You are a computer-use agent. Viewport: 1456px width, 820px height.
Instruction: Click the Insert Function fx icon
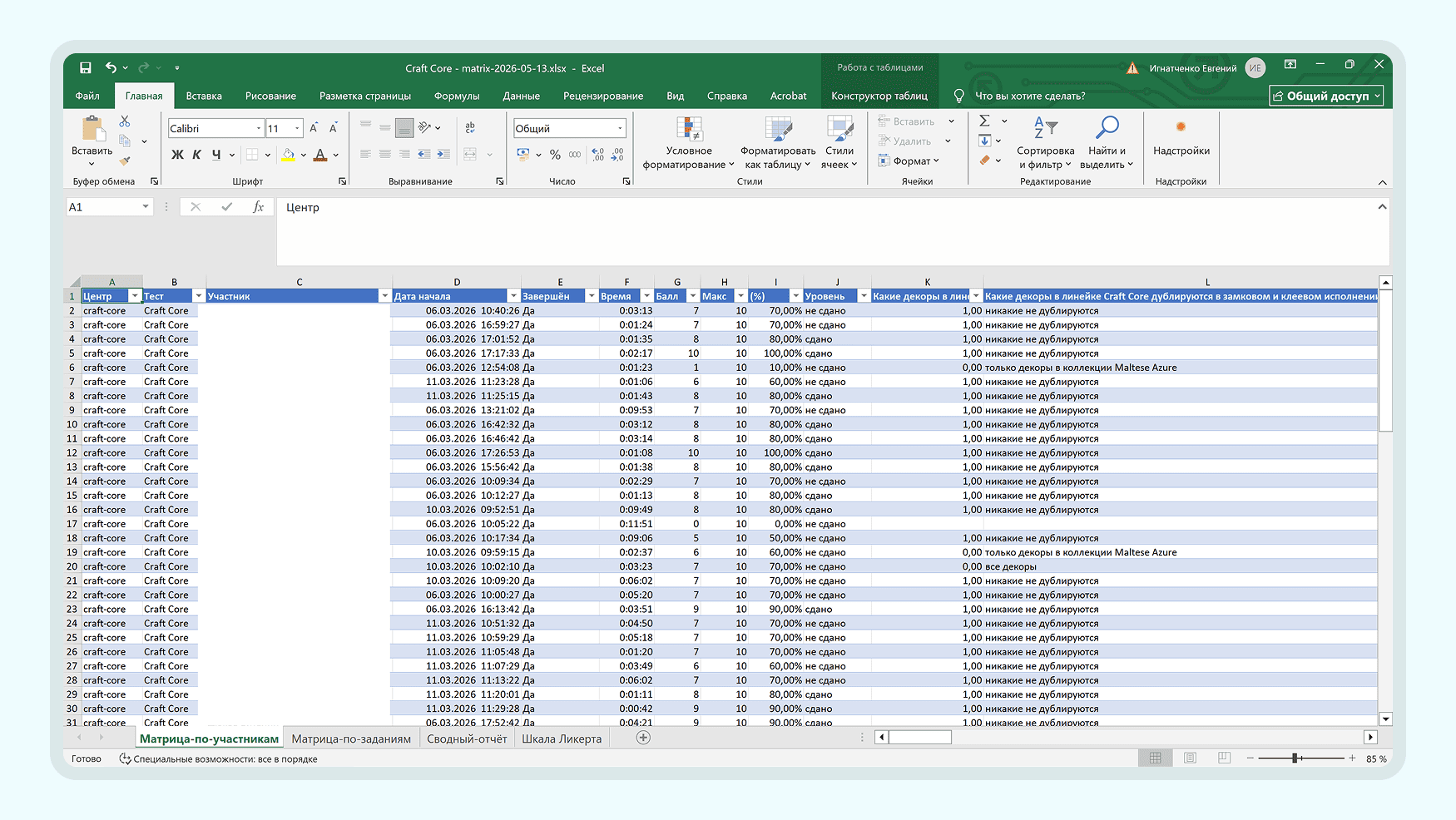pos(258,207)
